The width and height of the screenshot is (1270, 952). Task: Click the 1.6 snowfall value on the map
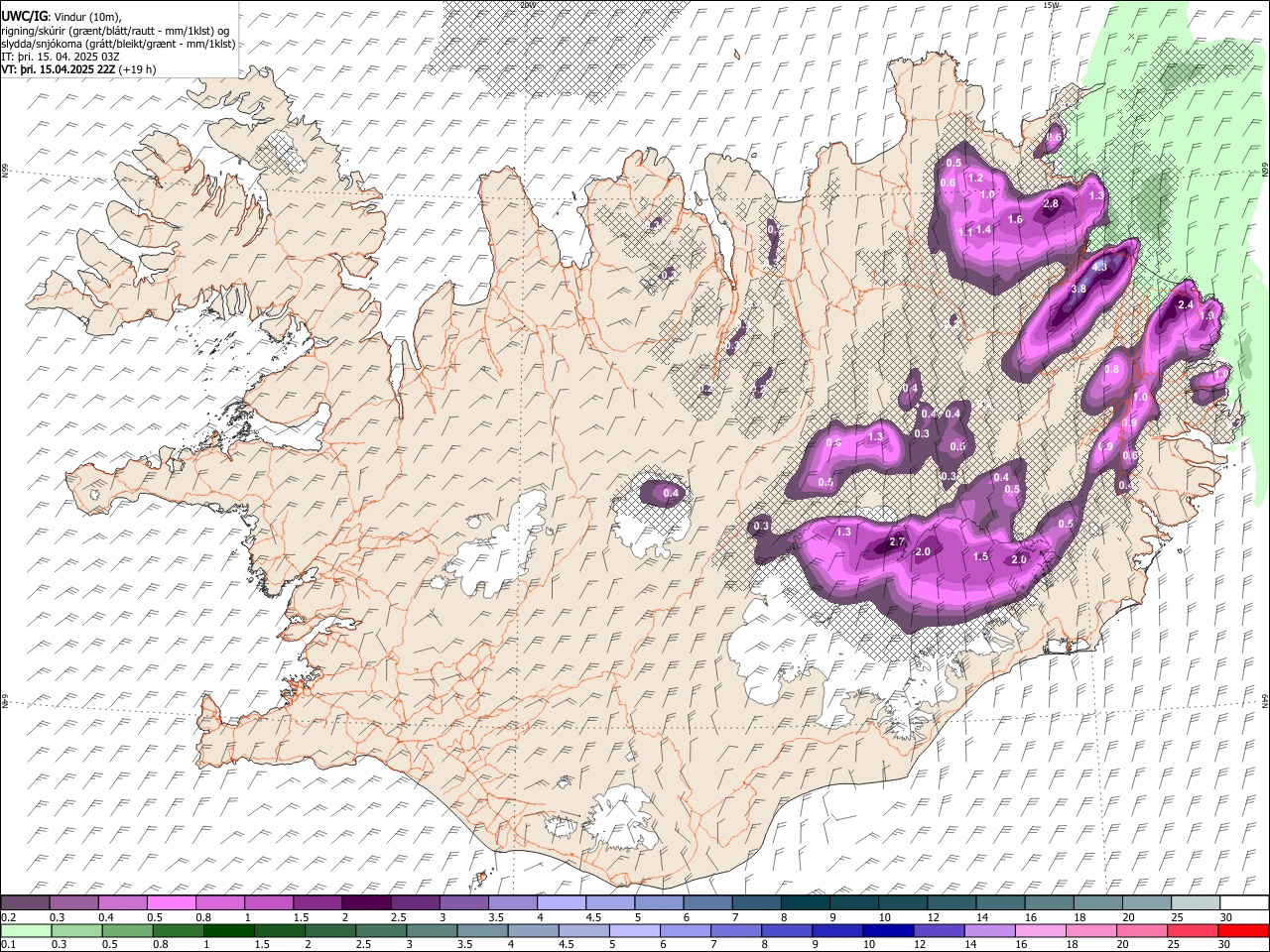pos(1015,219)
